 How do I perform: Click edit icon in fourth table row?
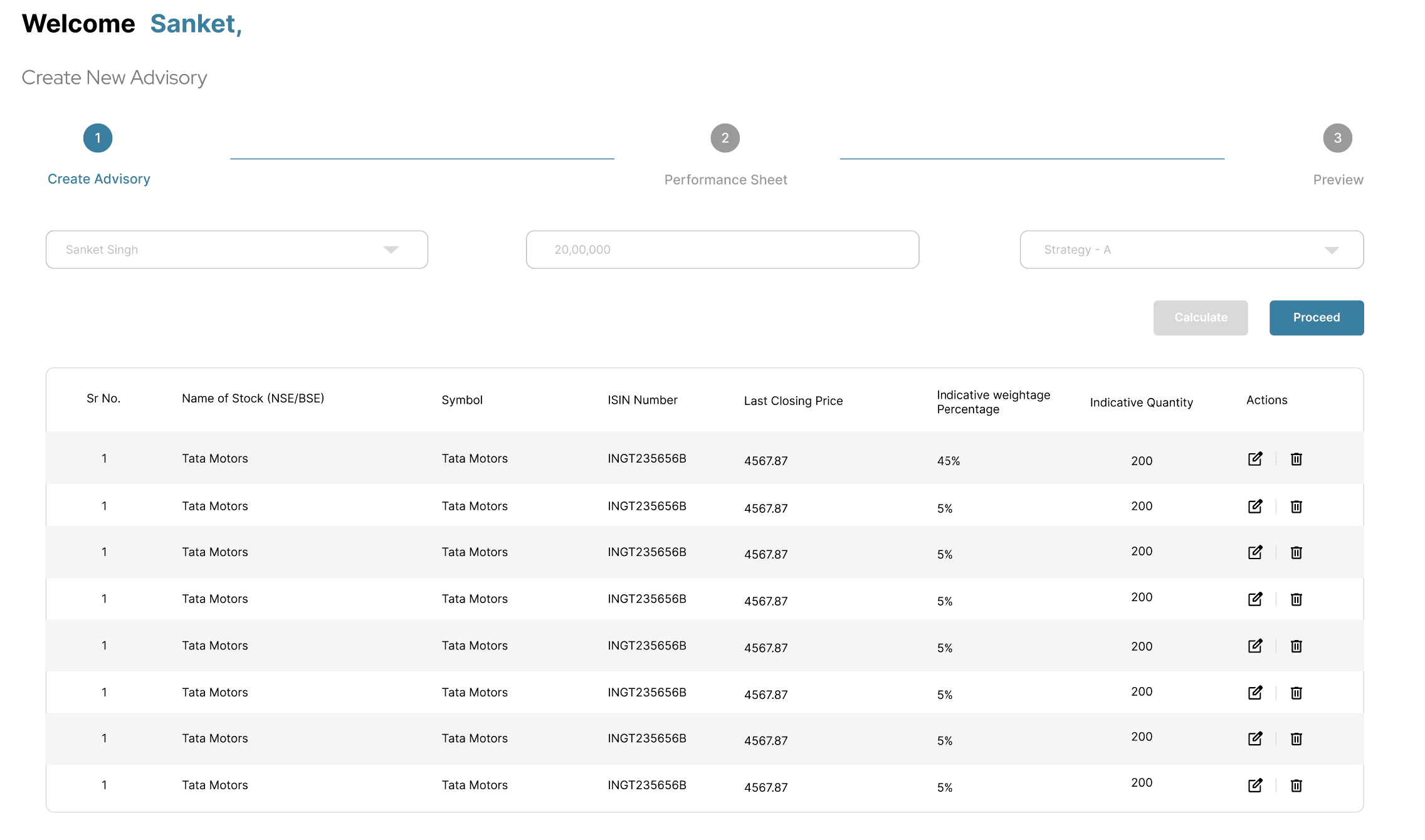tap(1254, 599)
